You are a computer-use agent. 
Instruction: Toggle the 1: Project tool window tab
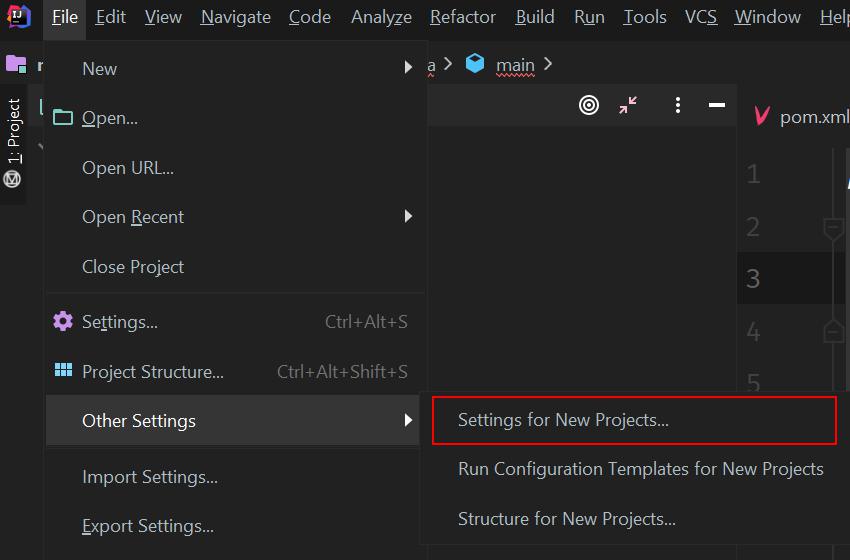[14, 132]
